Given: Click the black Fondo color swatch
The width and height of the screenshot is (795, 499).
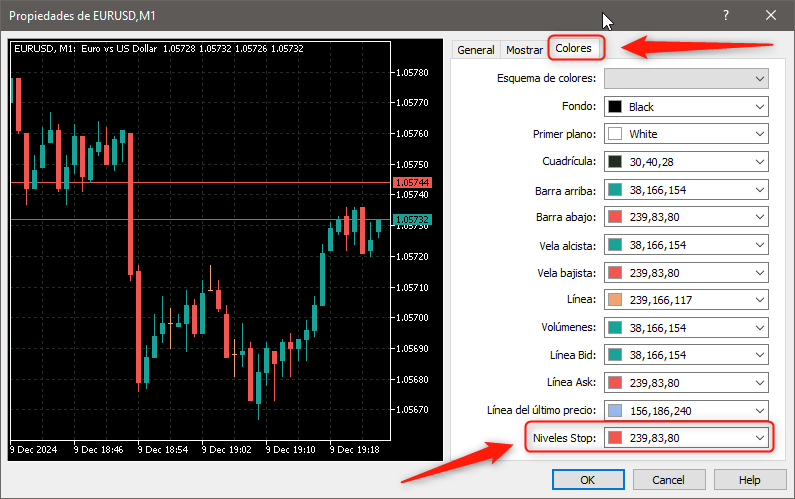Looking at the screenshot, I should tap(615, 106).
